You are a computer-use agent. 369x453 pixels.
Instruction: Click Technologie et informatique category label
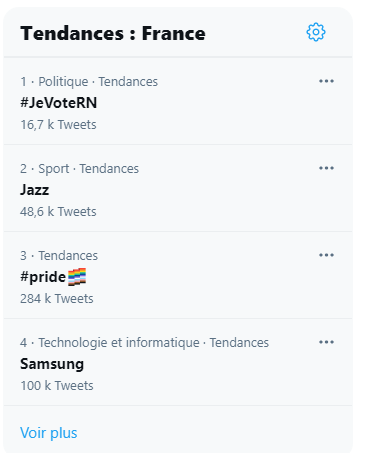119,343
